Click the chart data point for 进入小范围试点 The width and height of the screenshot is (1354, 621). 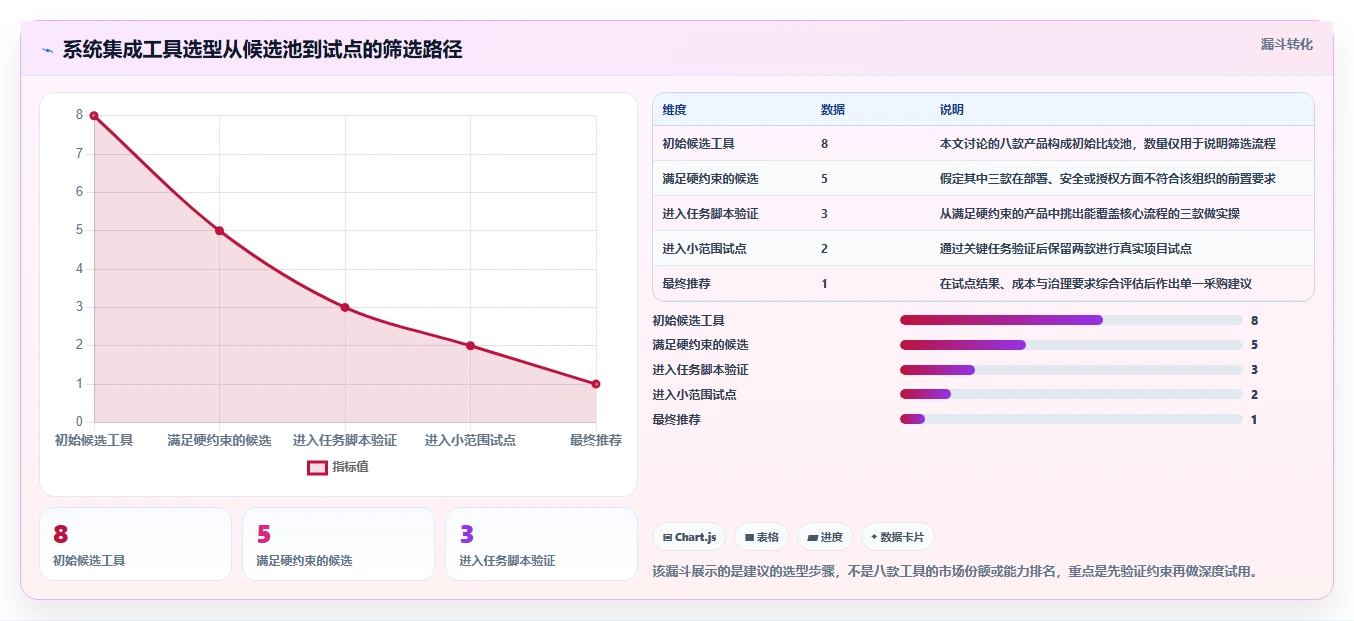(471, 346)
